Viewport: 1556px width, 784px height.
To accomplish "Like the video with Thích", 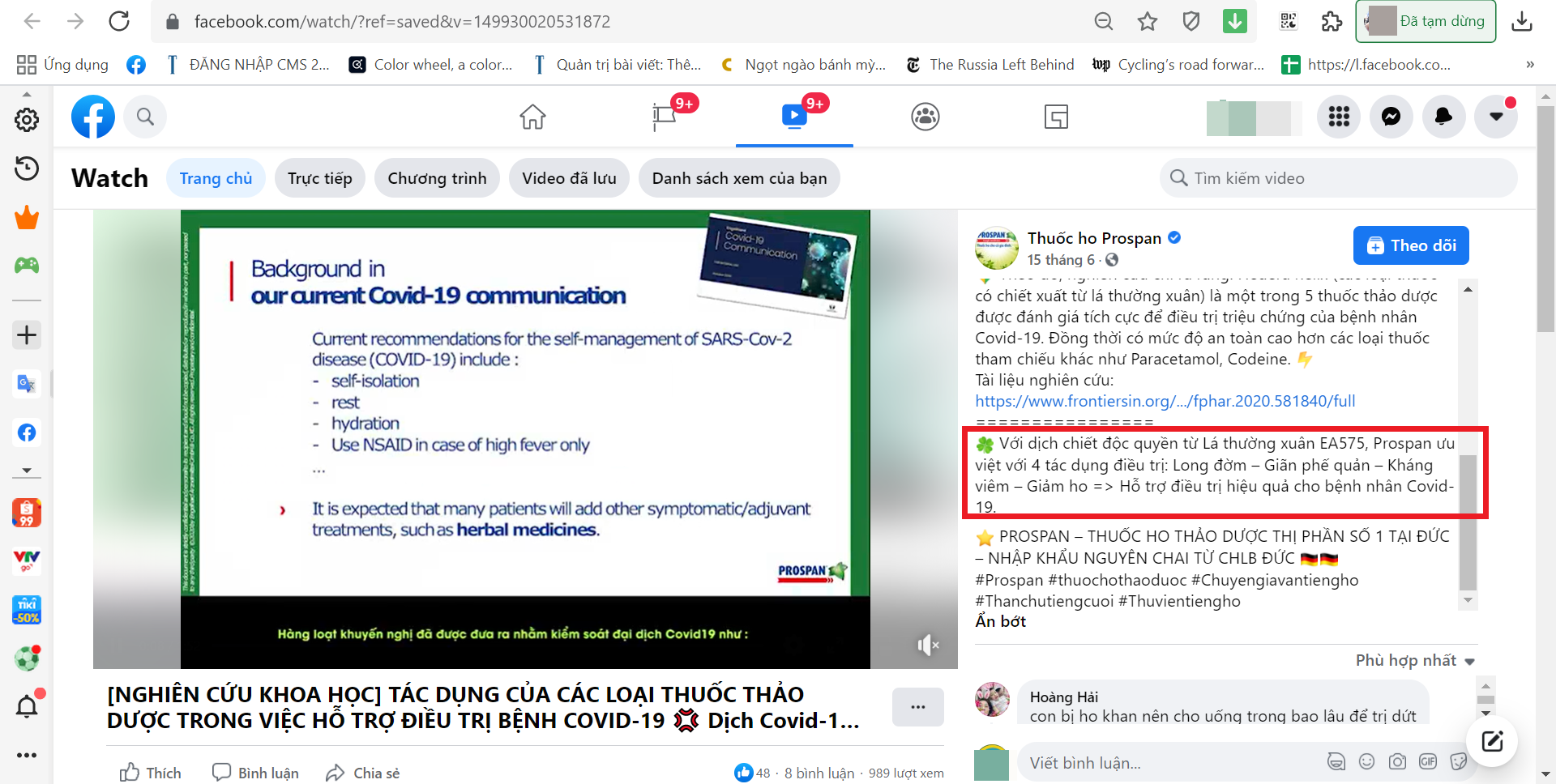I will 151,773.
